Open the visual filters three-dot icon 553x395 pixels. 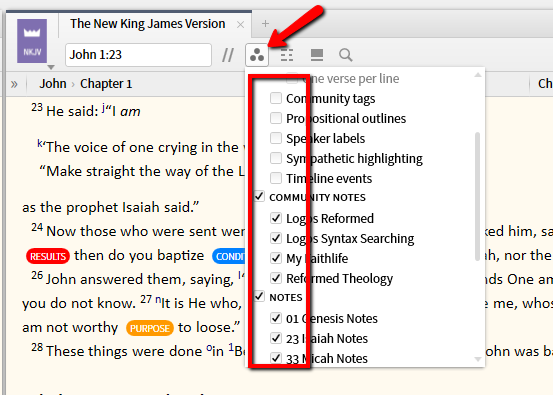click(257, 55)
